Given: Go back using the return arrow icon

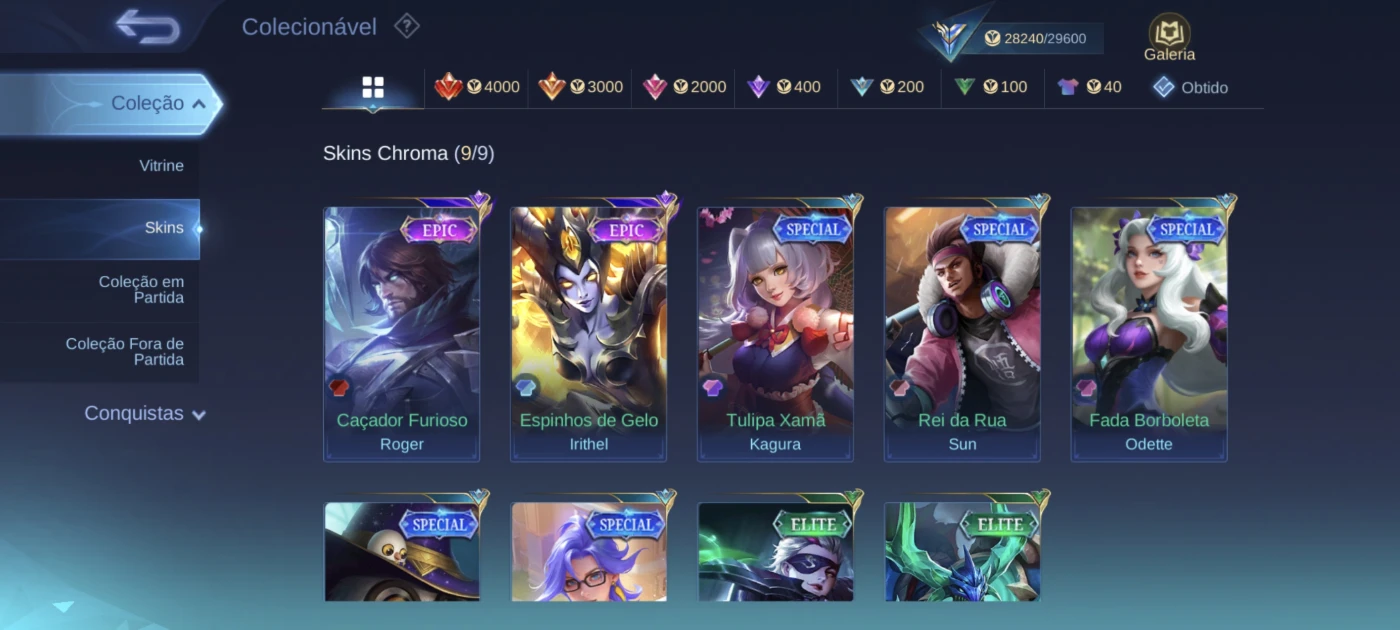Looking at the screenshot, I should (x=147, y=27).
